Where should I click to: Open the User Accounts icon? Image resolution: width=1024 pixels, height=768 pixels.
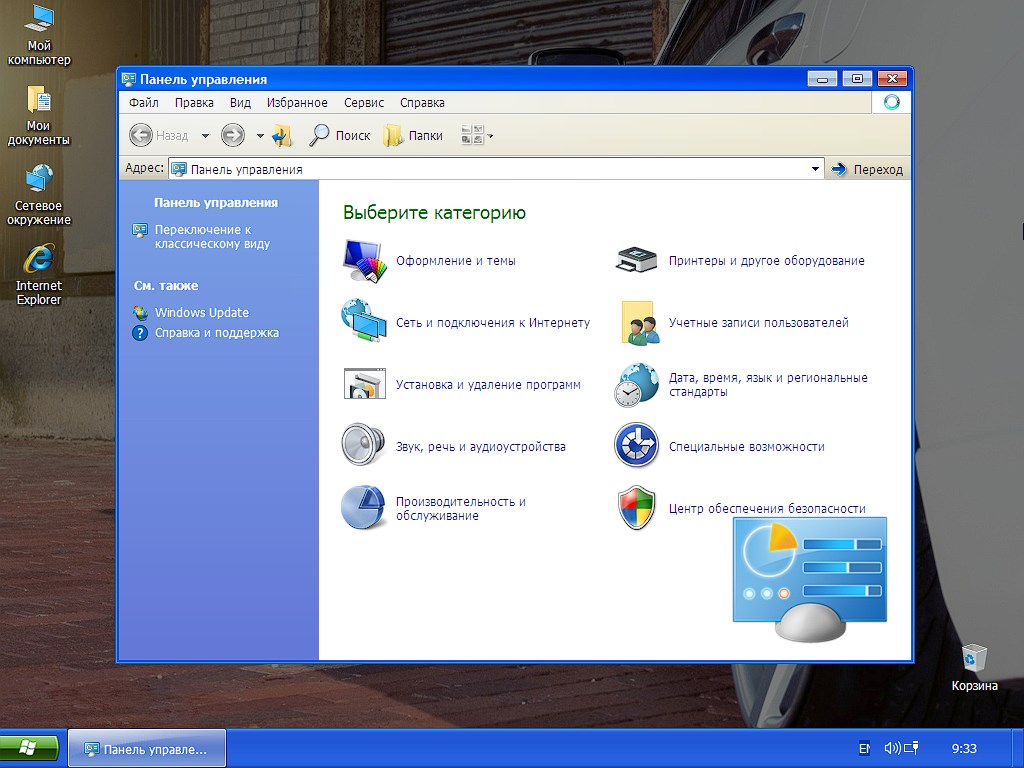(636, 322)
